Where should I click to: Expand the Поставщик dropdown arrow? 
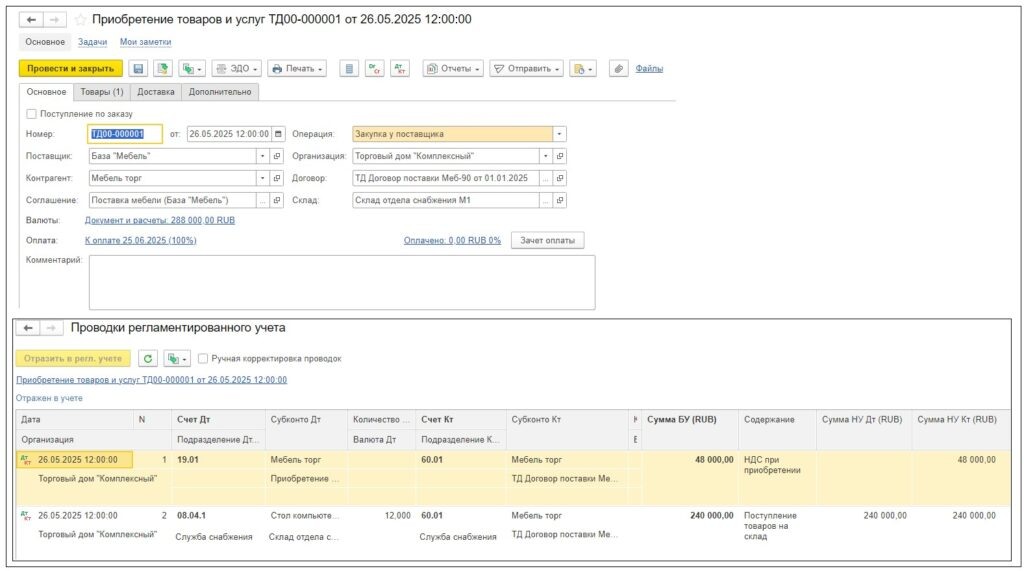click(263, 156)
